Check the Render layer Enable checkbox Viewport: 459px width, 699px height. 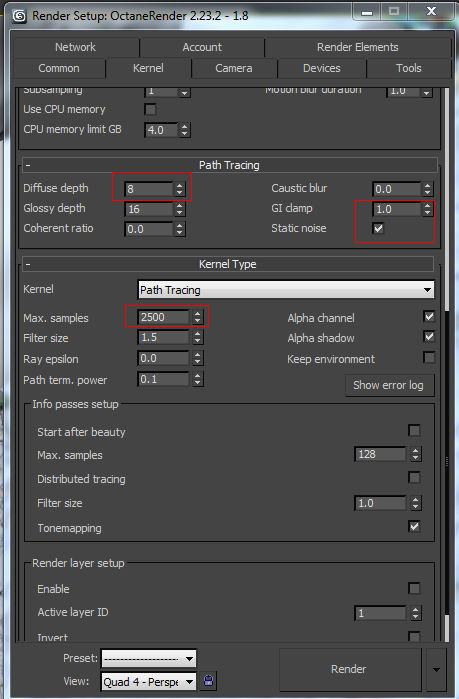[414, 588]
